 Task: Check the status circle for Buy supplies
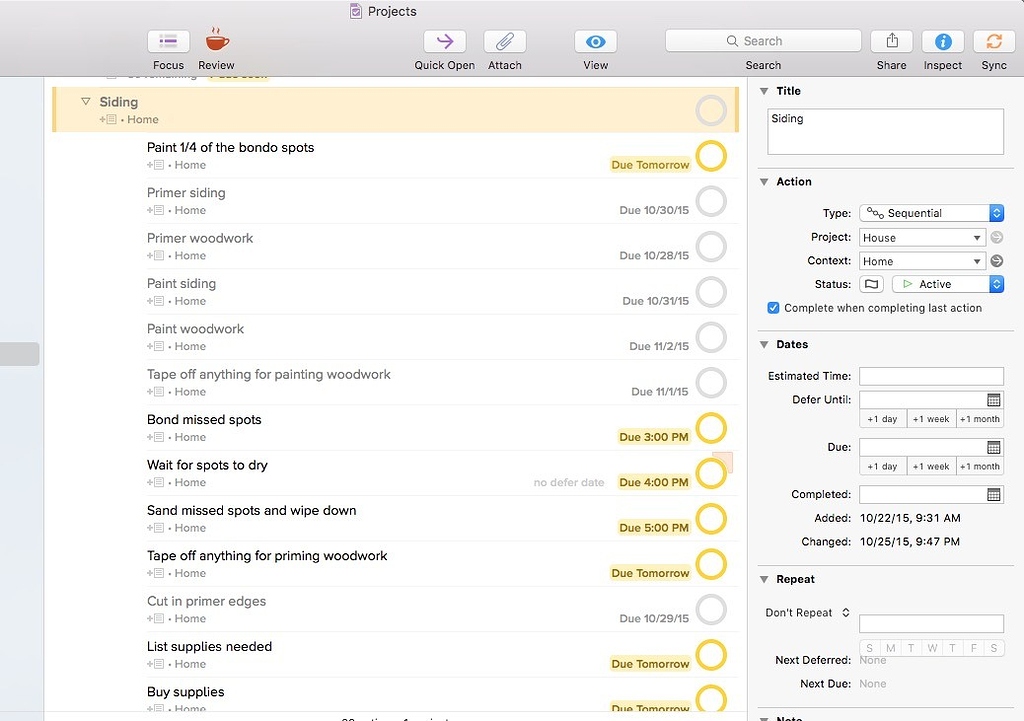[711, 700]
